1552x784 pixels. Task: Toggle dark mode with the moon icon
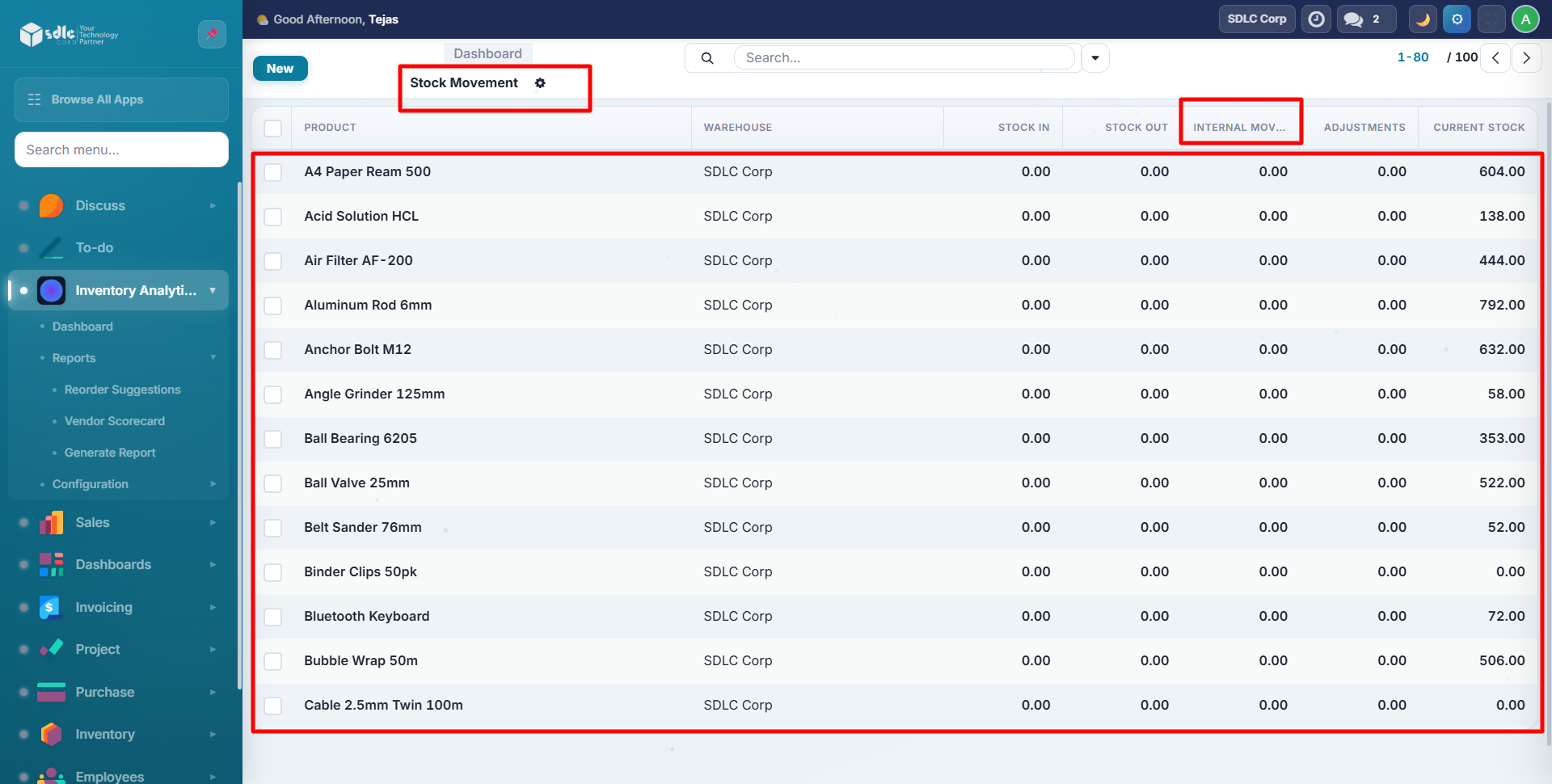1423,19
